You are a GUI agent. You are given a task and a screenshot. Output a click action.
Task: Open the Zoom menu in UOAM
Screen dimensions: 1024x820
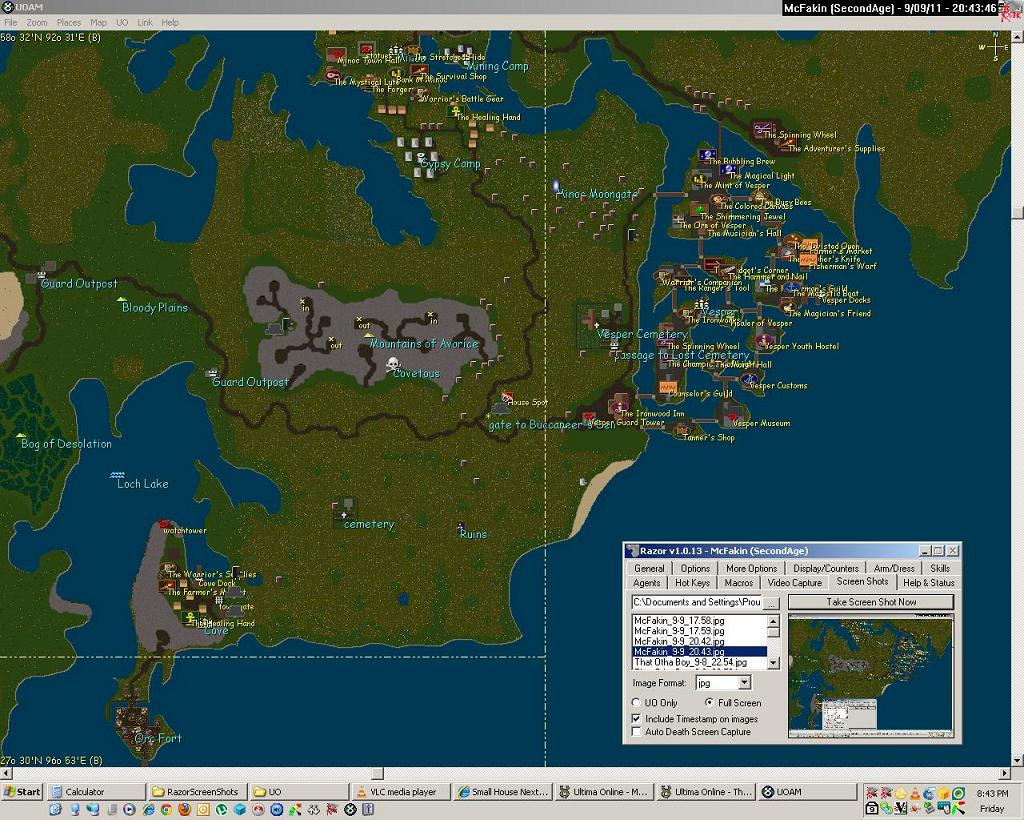[x=37, y=22]
